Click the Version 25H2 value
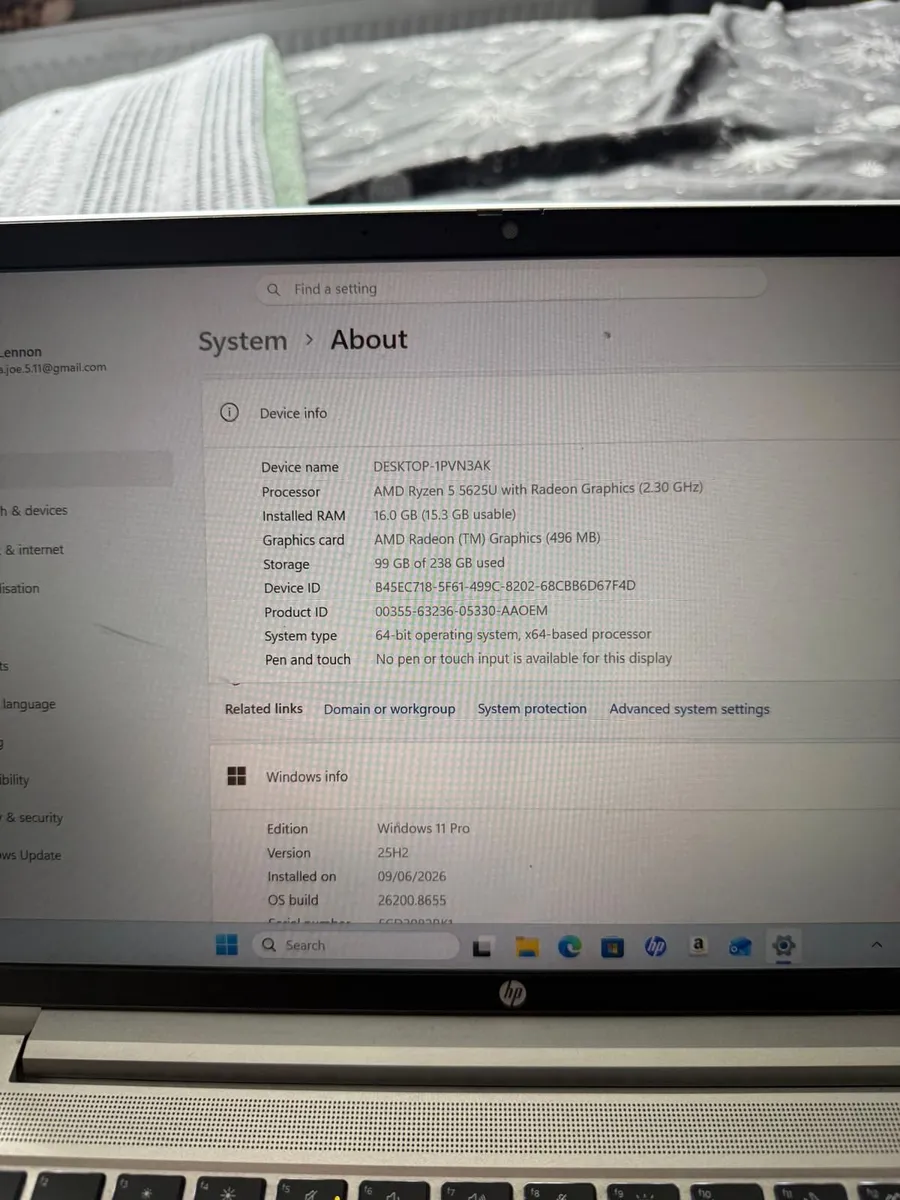This screenshot has width=900, height=1200. coord(393,853)
